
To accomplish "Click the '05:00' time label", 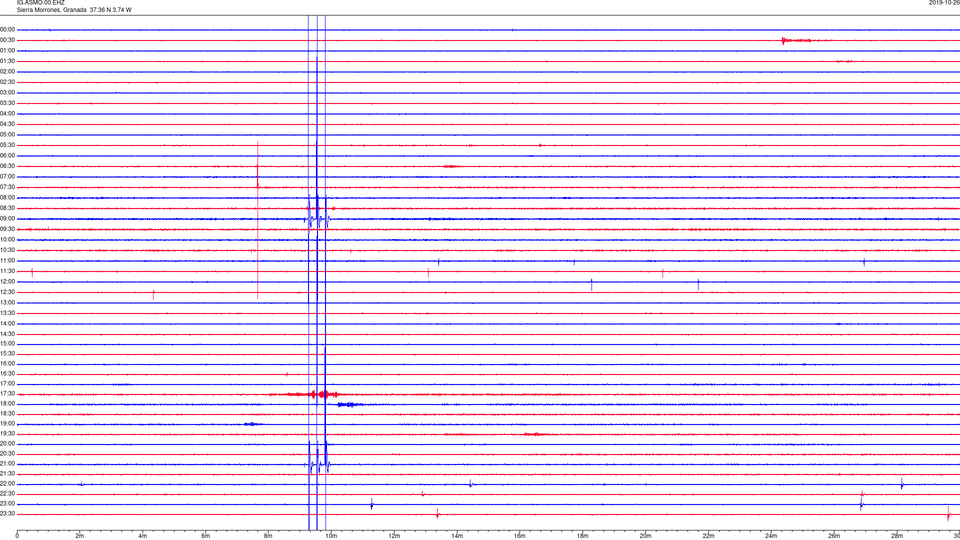I will pyautogui.click(x=8, y=134).
